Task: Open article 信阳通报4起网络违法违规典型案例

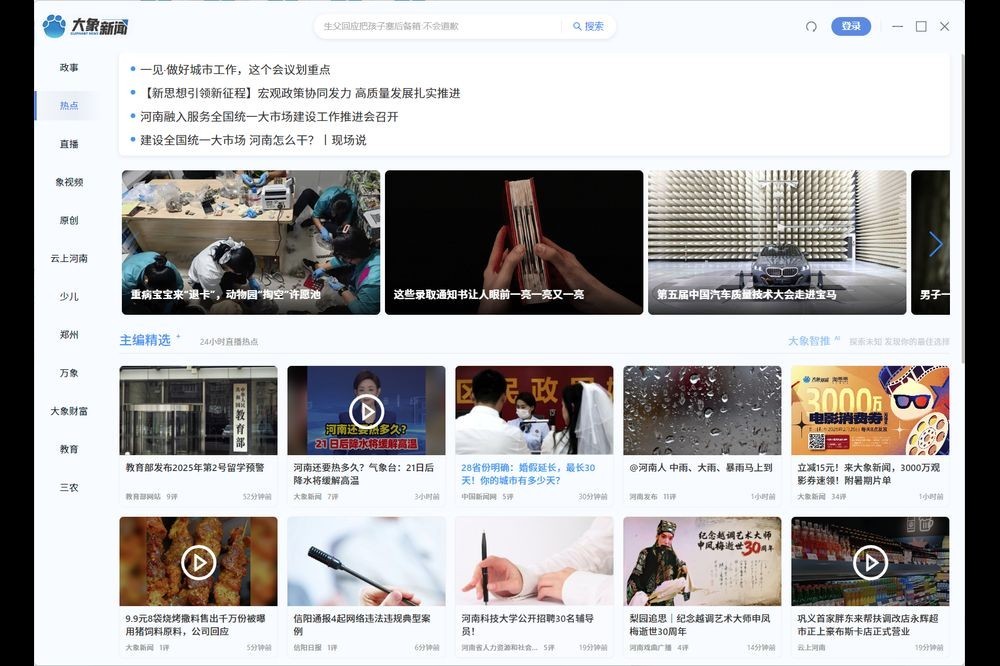Action: (362, 625)
